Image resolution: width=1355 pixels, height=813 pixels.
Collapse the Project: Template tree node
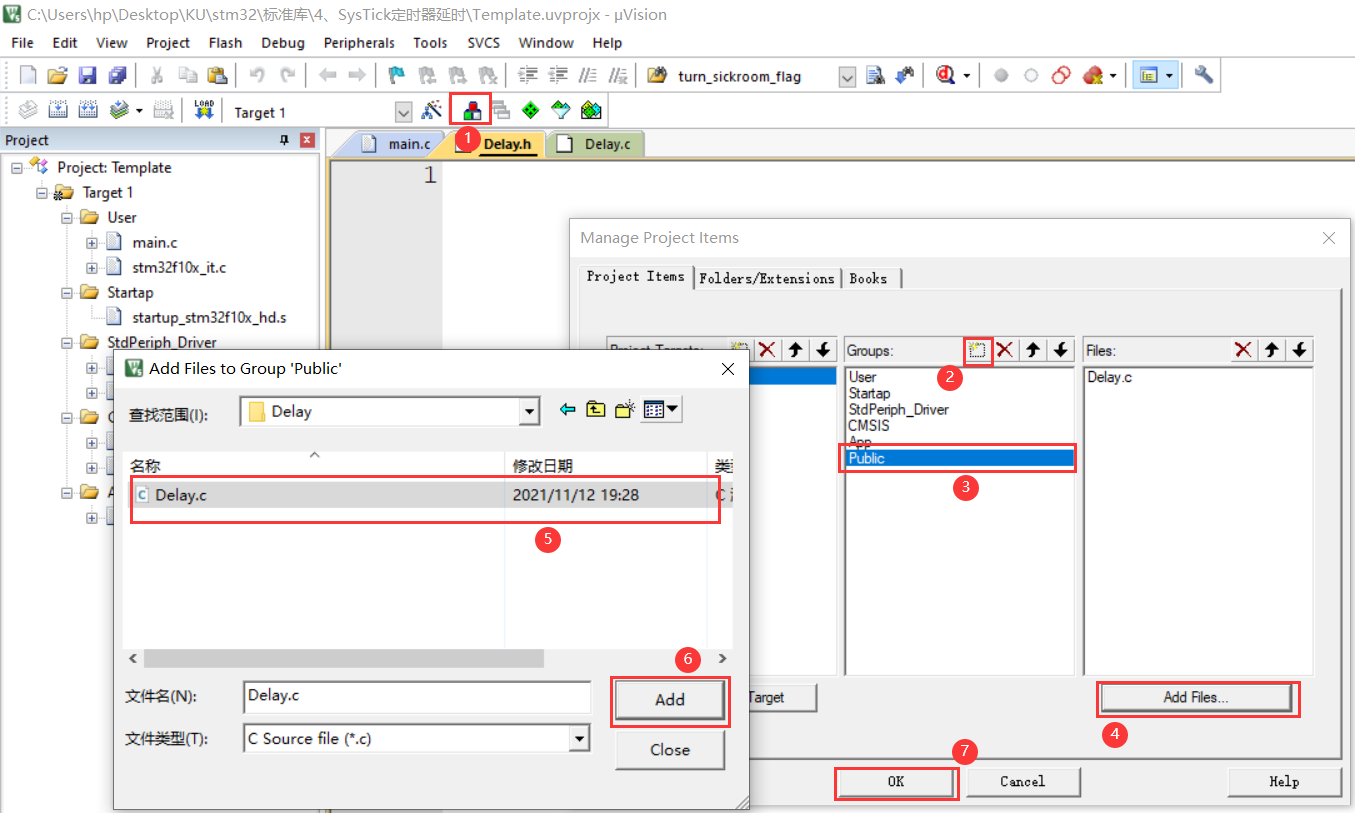(17, 167)
